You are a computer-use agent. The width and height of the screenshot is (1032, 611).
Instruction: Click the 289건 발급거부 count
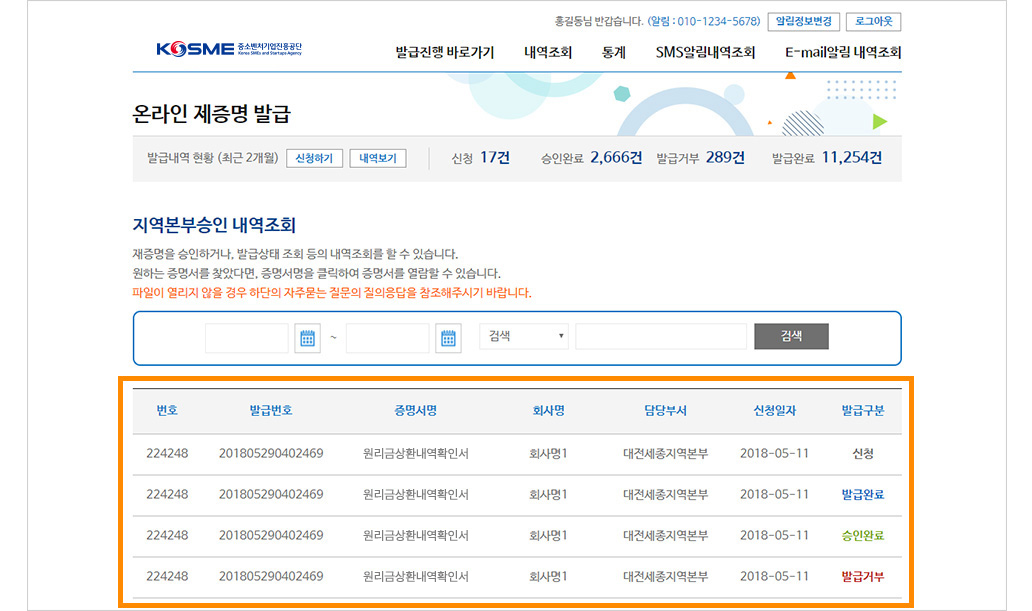point(725,157)
